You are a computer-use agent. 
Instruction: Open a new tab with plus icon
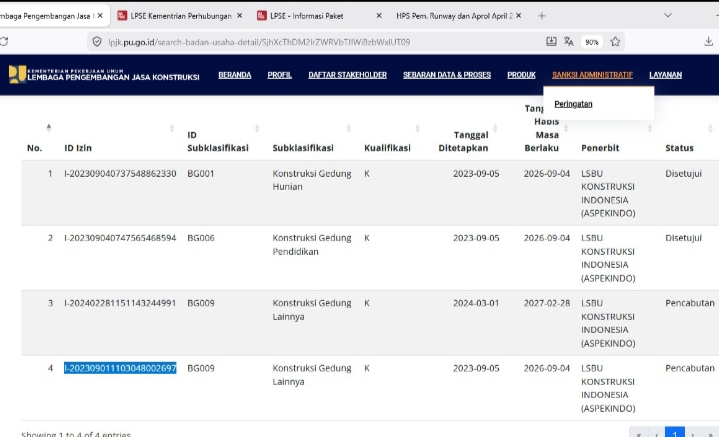(542, 16)
